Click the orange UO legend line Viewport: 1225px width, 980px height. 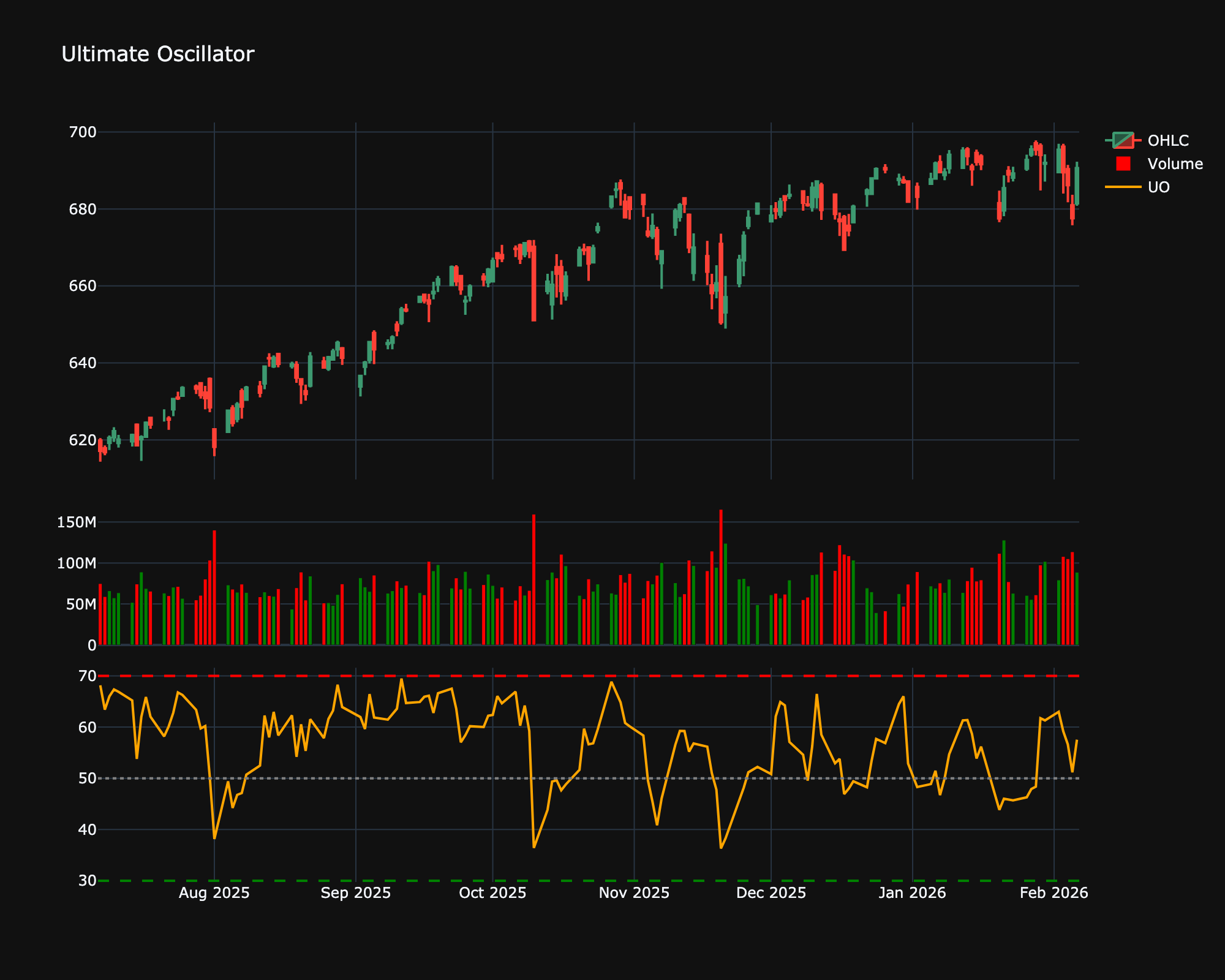point(1123,187)
